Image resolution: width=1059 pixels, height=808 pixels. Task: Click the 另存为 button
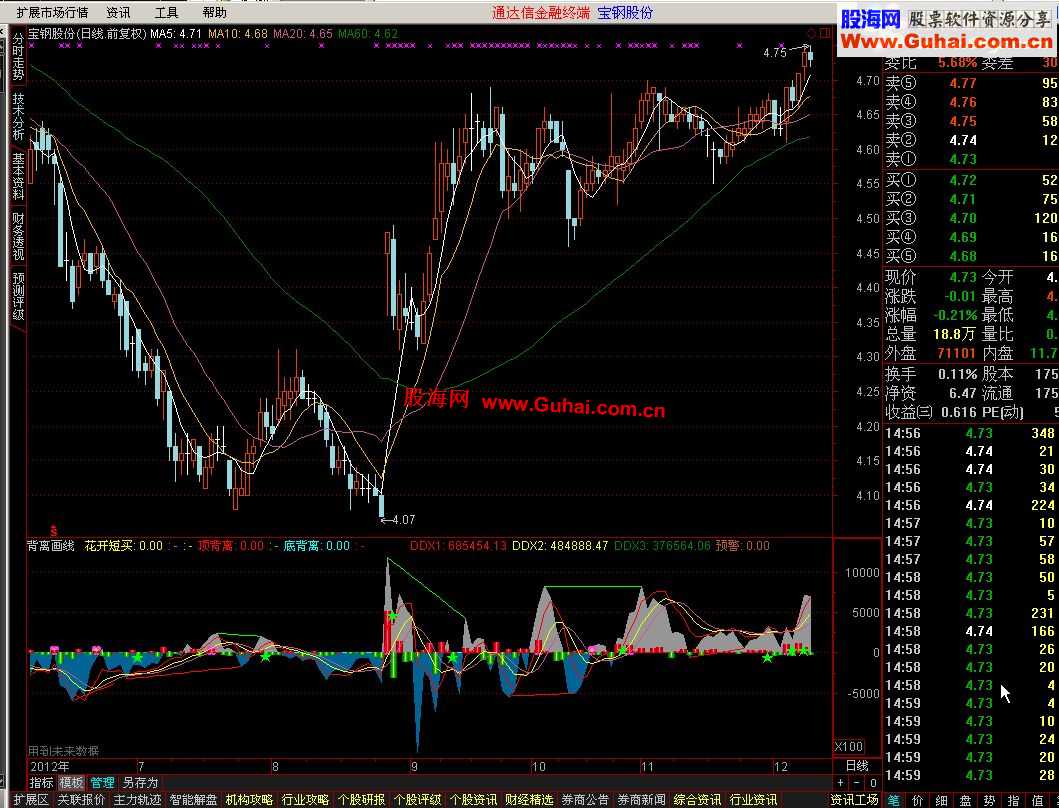point(140,782)
